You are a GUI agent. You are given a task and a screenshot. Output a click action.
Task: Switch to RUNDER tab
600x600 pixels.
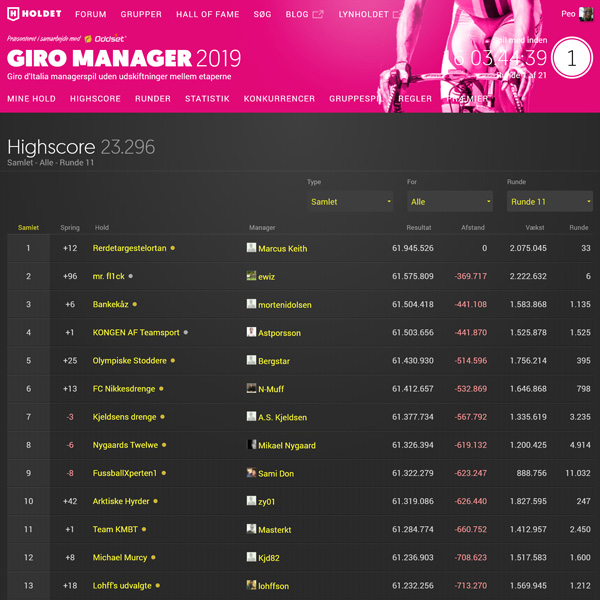(153, 99)
